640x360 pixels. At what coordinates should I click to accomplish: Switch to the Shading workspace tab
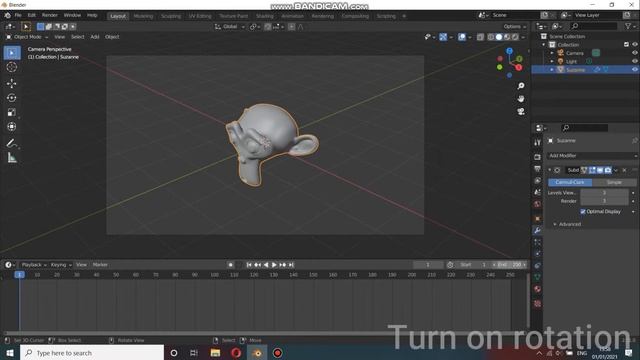point(264,16)
